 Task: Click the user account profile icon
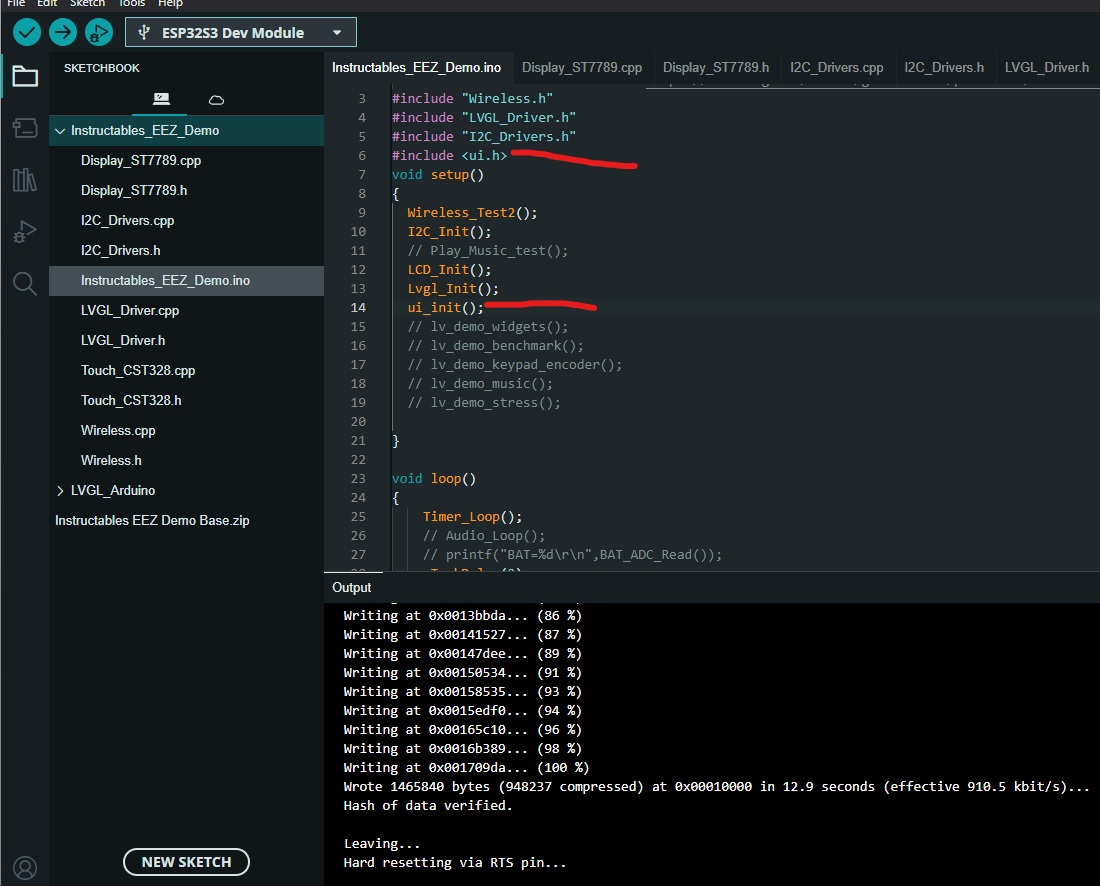click(25, 868)
